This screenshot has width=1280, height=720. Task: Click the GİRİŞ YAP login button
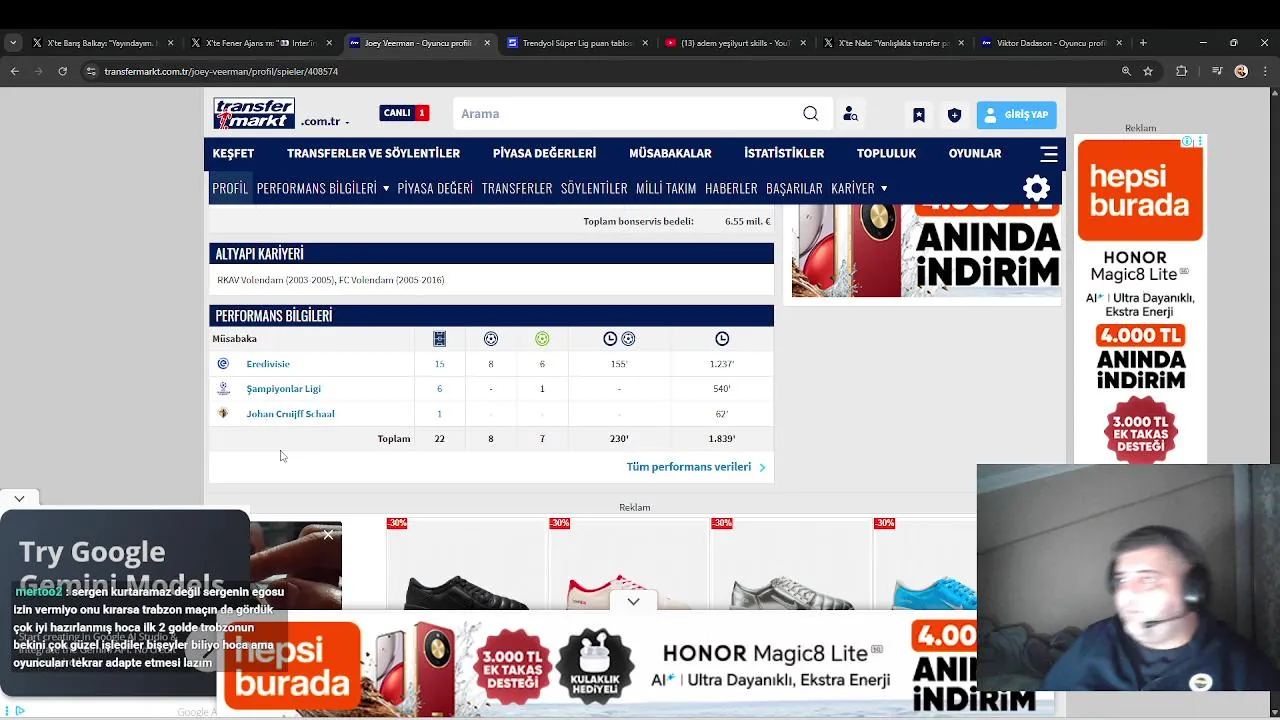pos(1016,114)
